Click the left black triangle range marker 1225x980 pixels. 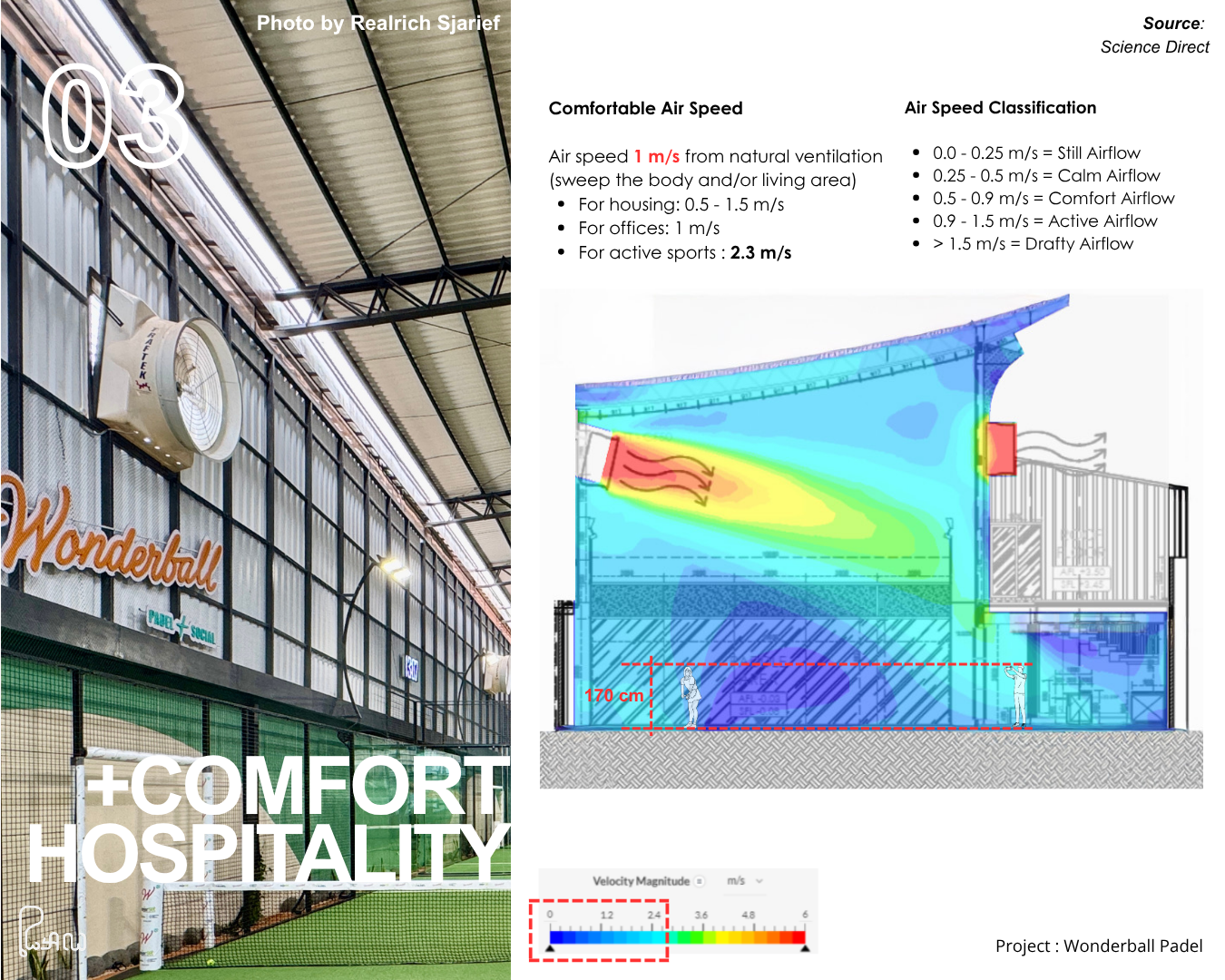point(550,949)
